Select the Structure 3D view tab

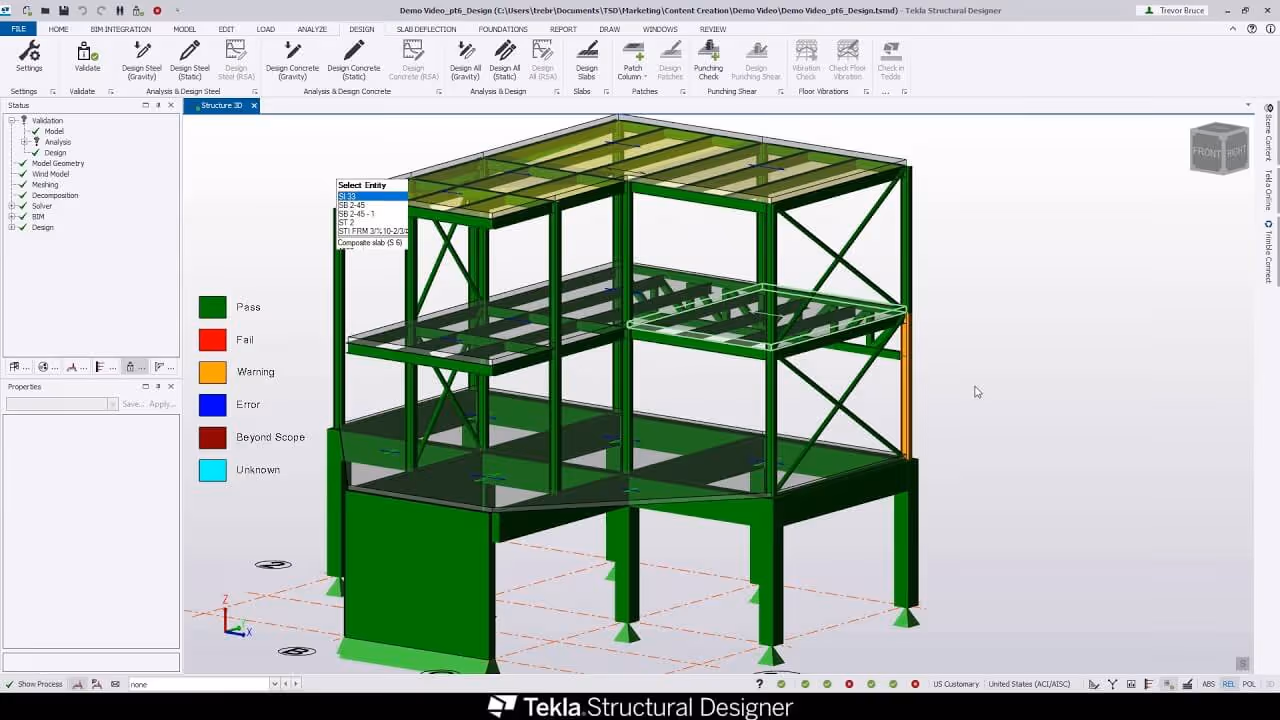pyautogui.click(x=221, y=105)
